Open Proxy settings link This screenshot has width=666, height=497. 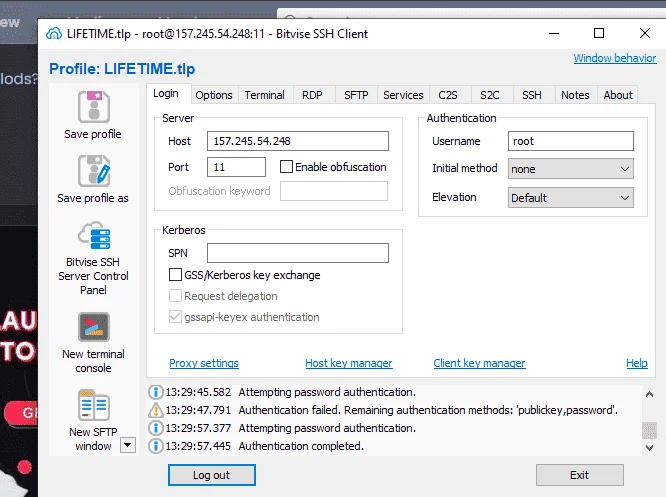tap(204, 363)
